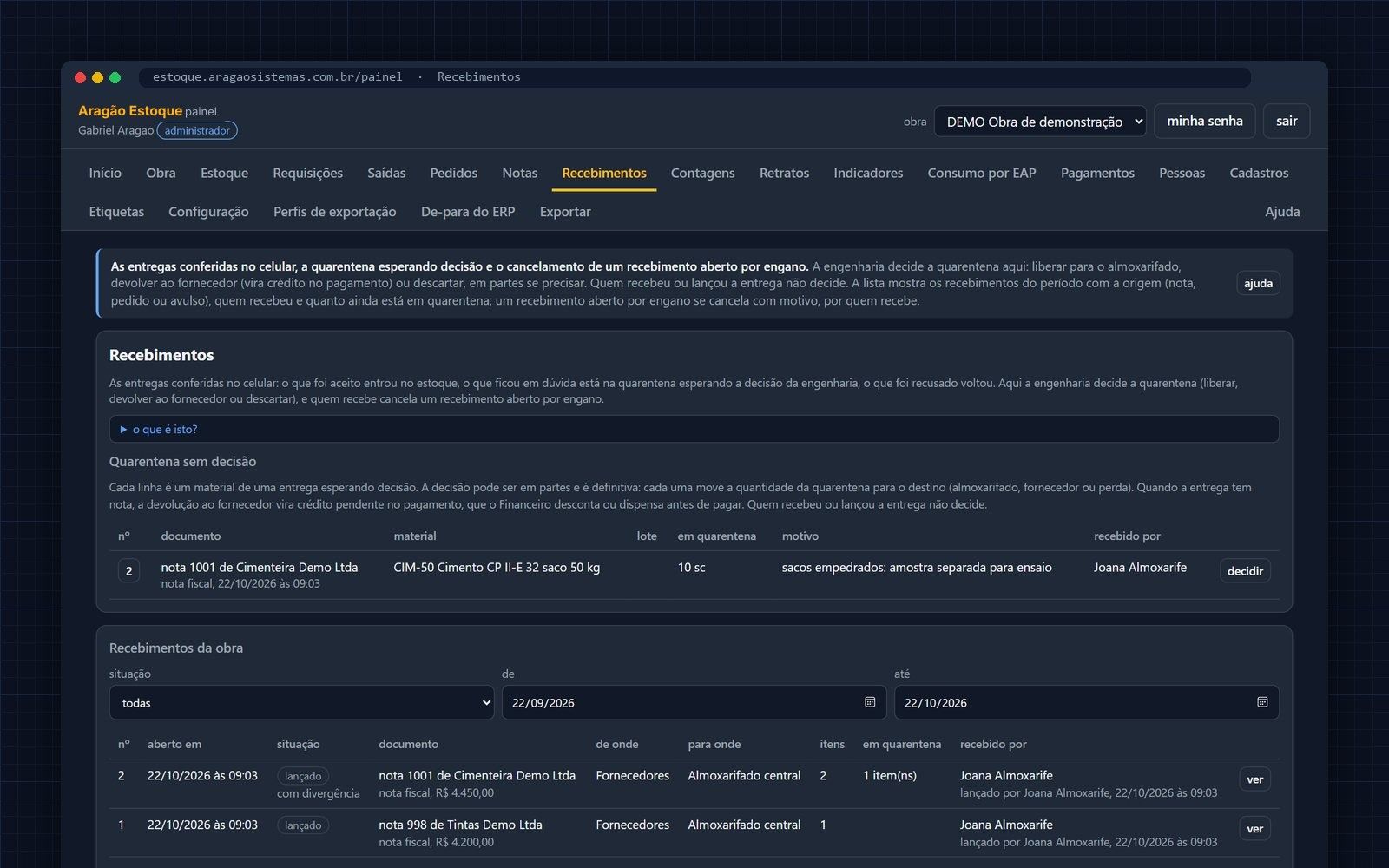This screenshot has width=1389, height=868.
Task: Open the Configuração tab
Action: [x=208, y=211]
